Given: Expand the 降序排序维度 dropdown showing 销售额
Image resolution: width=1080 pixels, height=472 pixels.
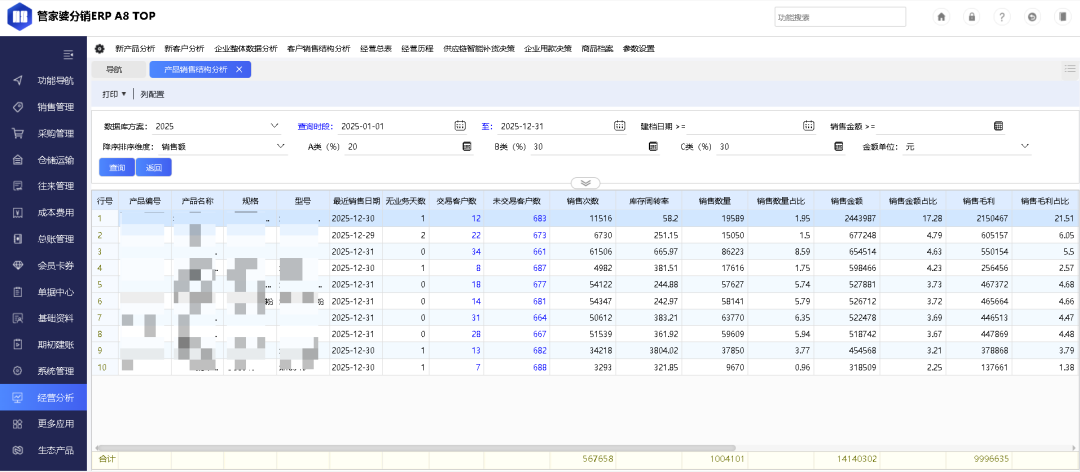Looking at the screenshot, I should tap(280, 146).
